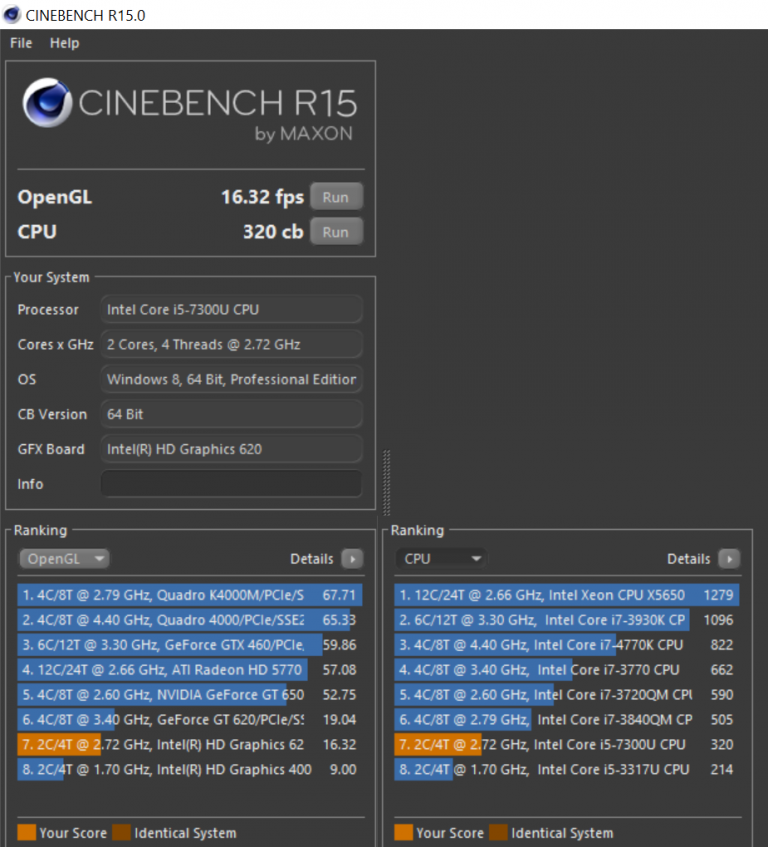Click the GFX Board field Intel HD Graphics 620
Screen dimensions: 768x847
pyautogui.click(x=231, y=449)
